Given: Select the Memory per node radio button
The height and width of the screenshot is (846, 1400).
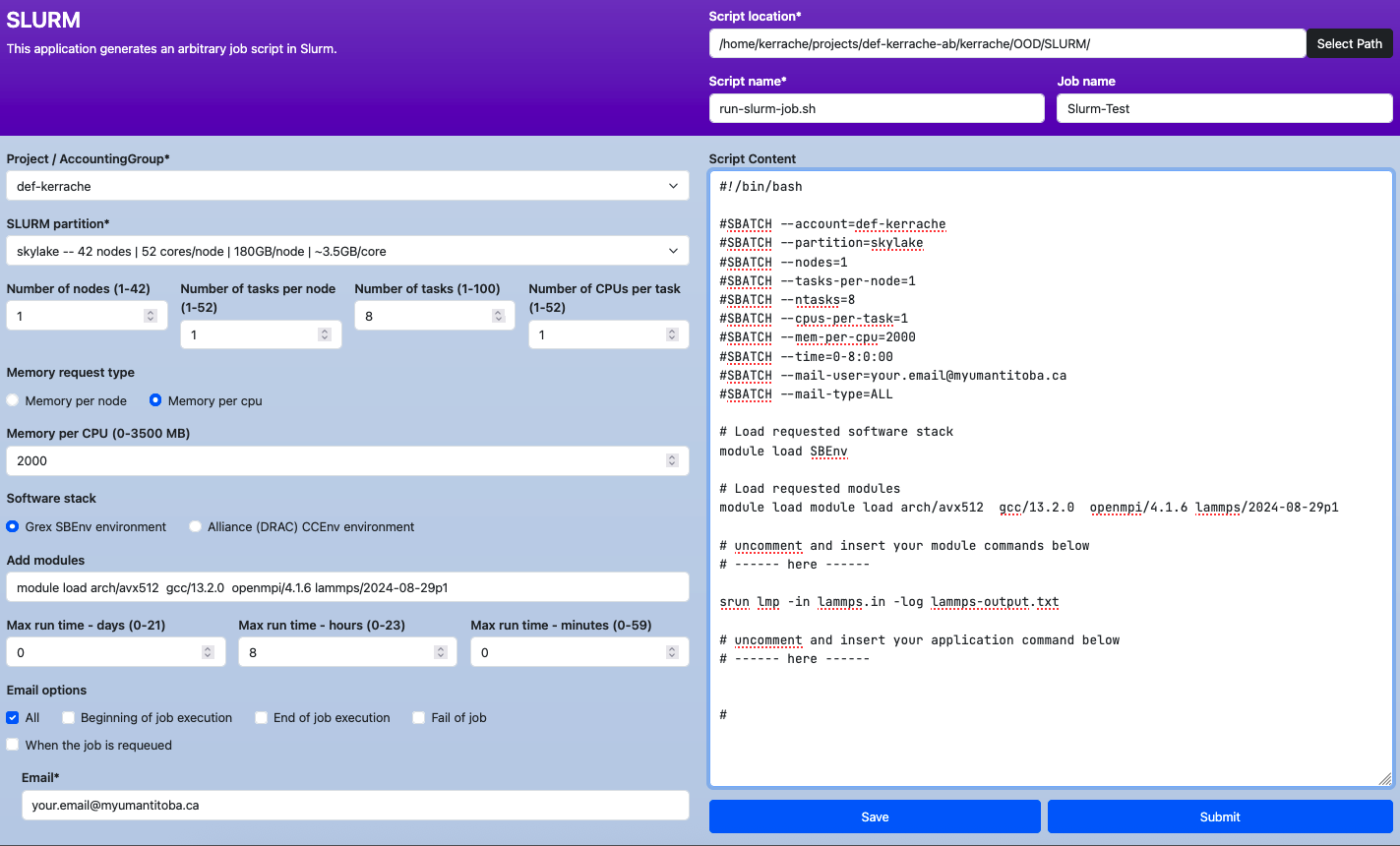Looking at the screenshot, I should click(x=13, y=400).
